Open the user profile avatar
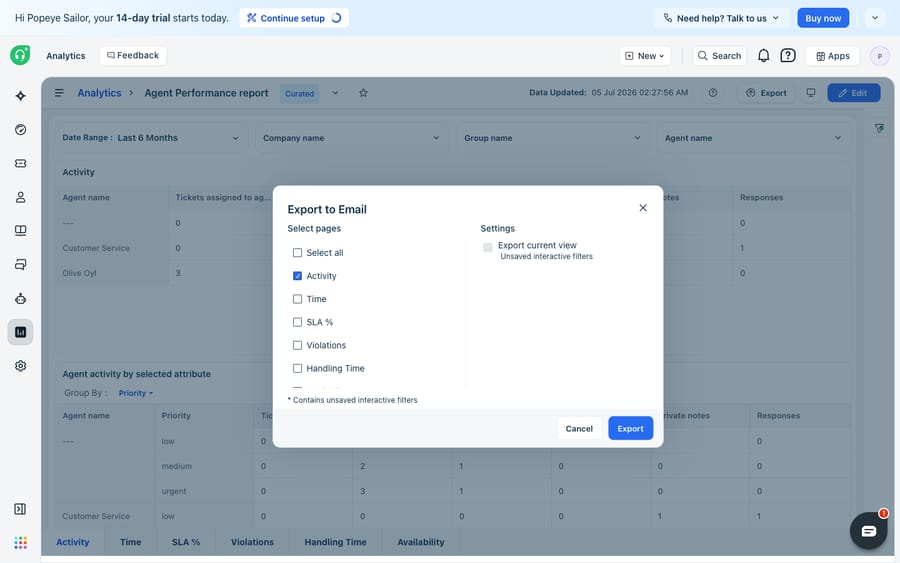This screenshot has height=563, width=900. pyautogui.click(x=880, y=56)
